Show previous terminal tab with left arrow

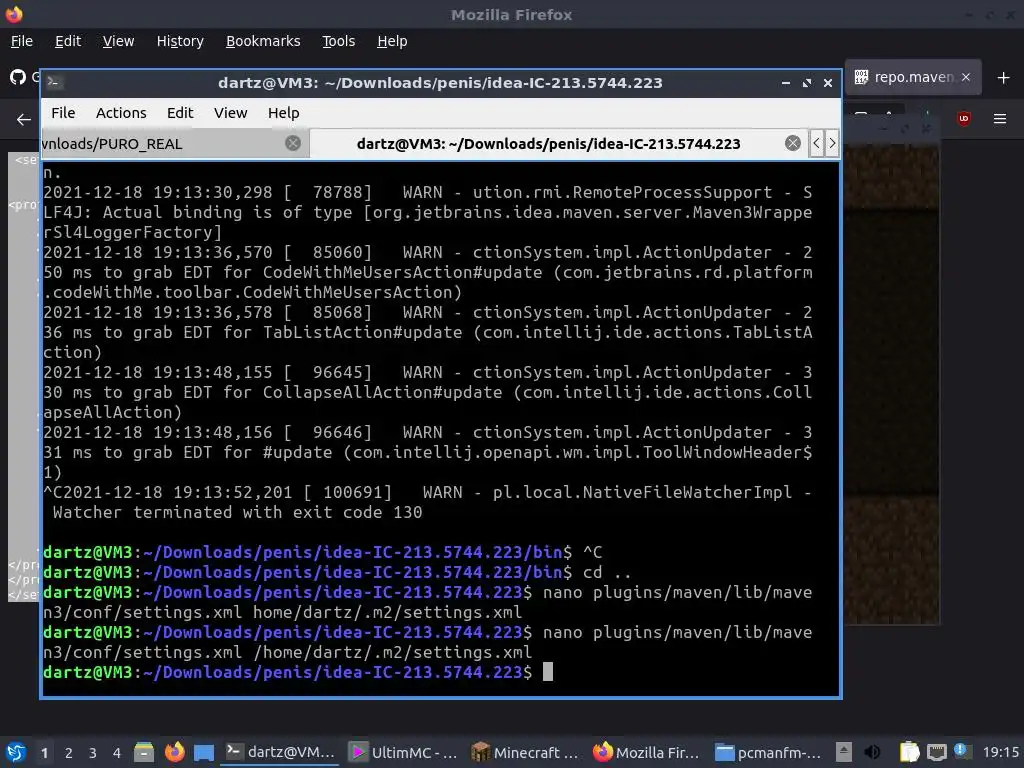(816, 143)
